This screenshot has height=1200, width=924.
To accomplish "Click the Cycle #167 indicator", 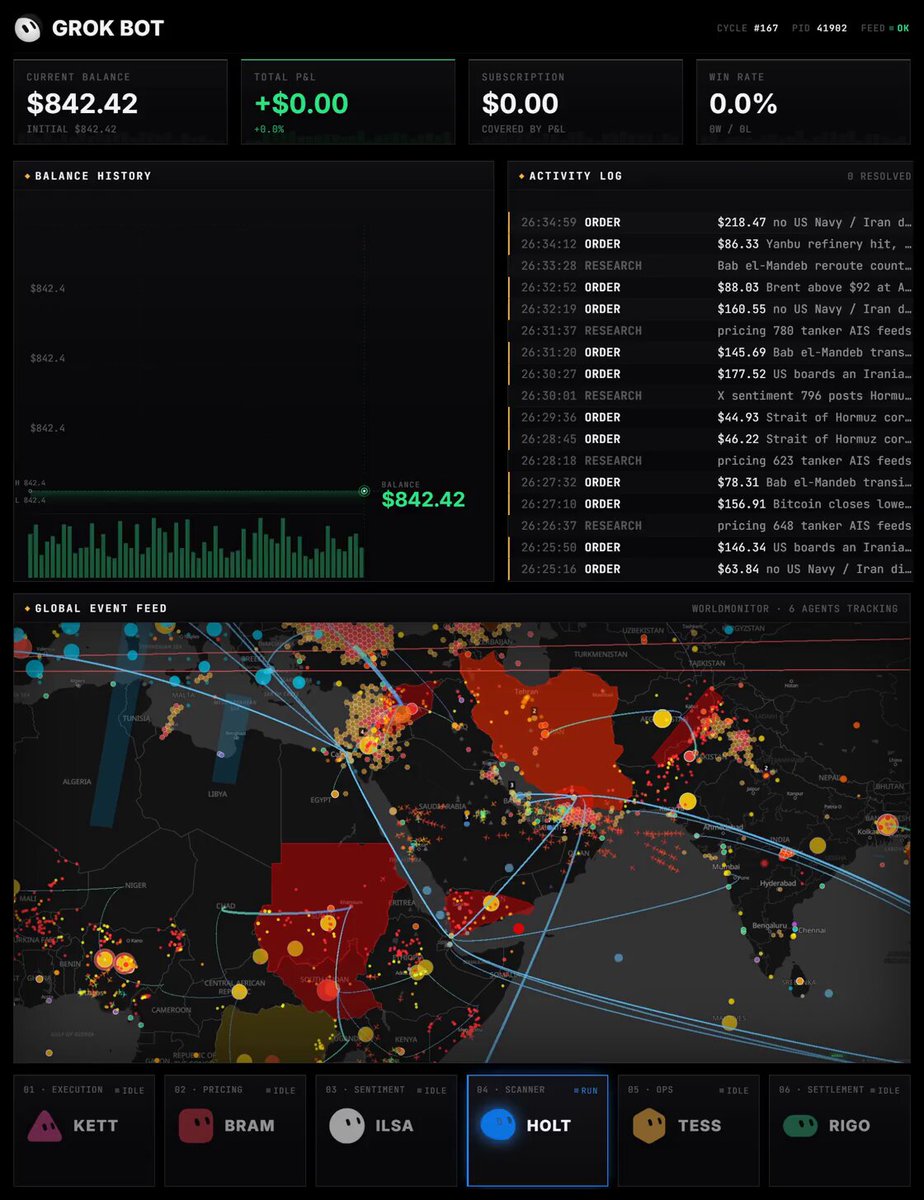I will [746, 28].
